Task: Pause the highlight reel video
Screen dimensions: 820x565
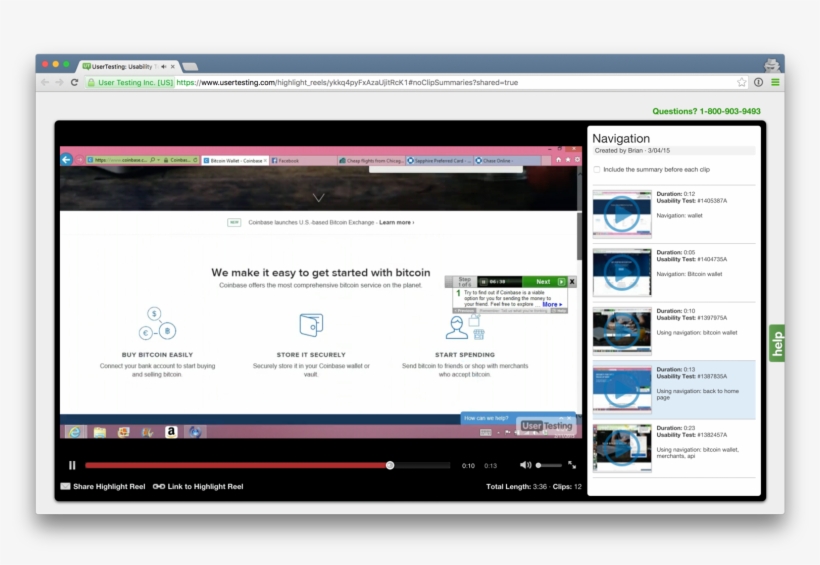Action: tap(72, 465)
